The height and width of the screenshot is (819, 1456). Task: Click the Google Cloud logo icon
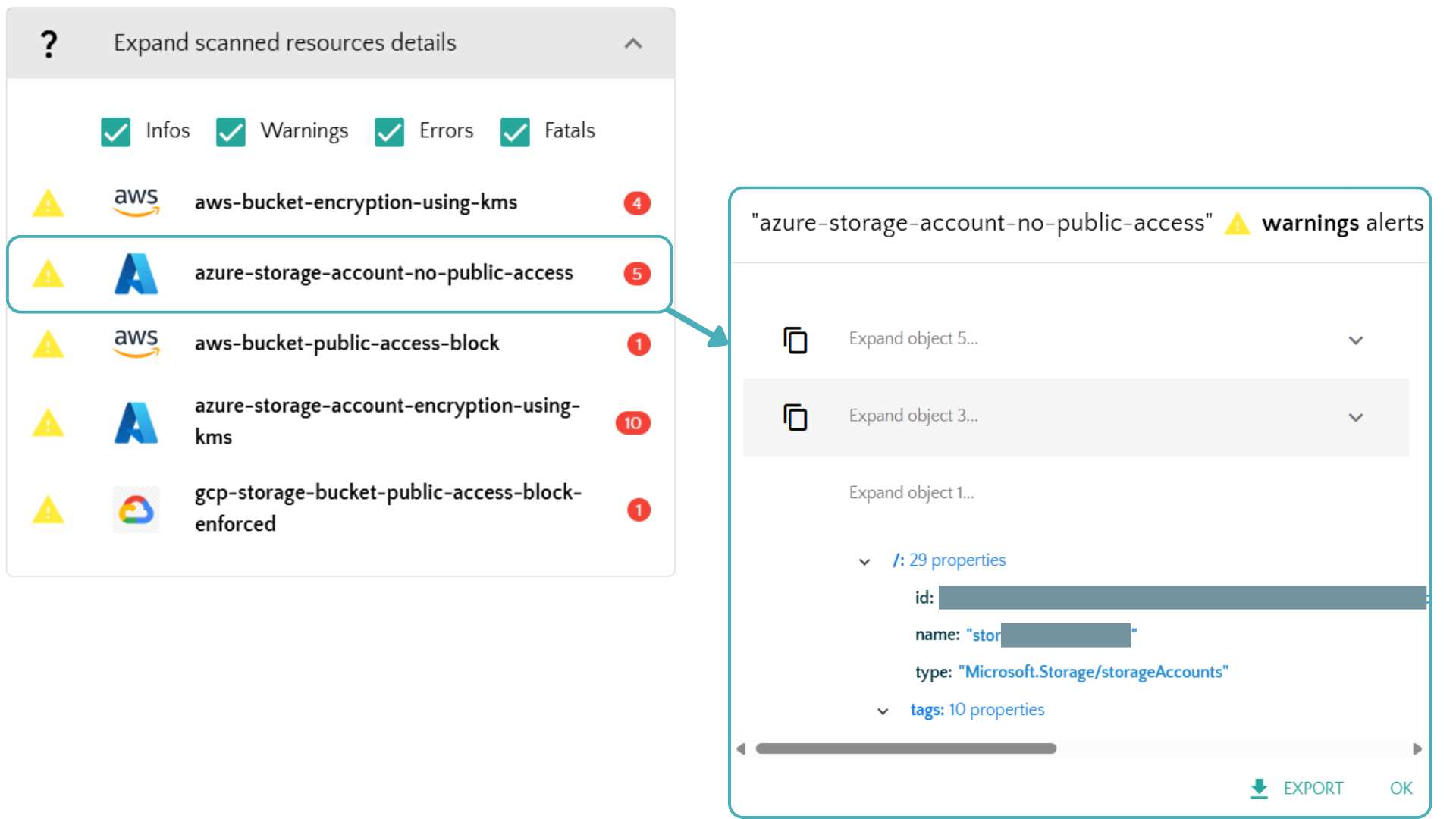point(136,510)
